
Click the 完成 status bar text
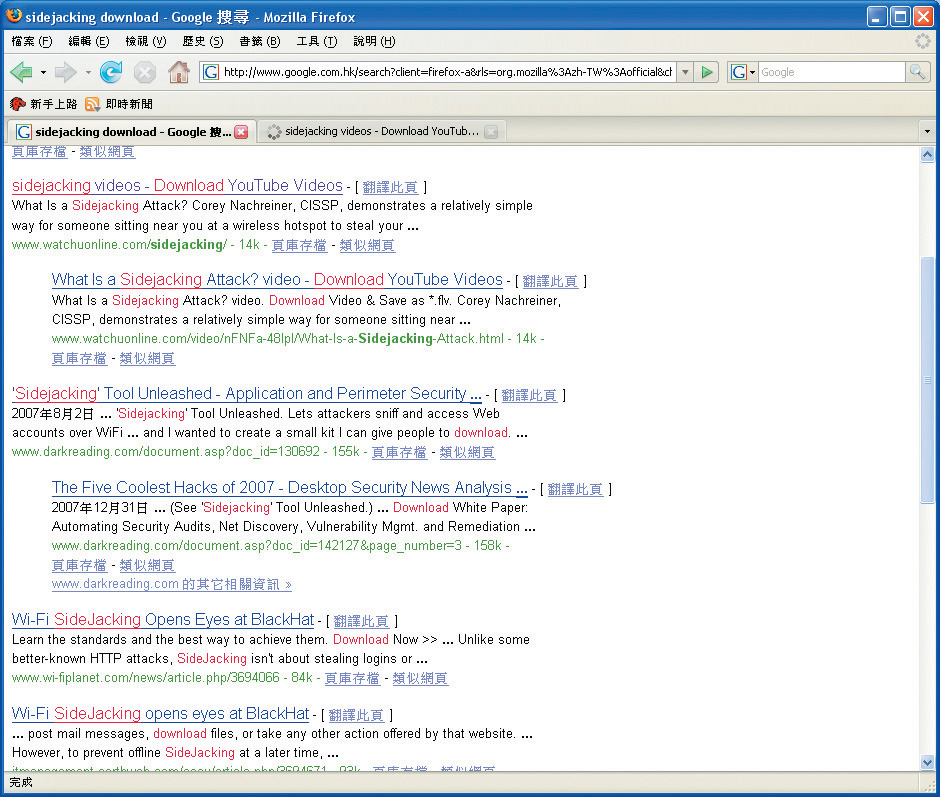[x=21, y=783]
